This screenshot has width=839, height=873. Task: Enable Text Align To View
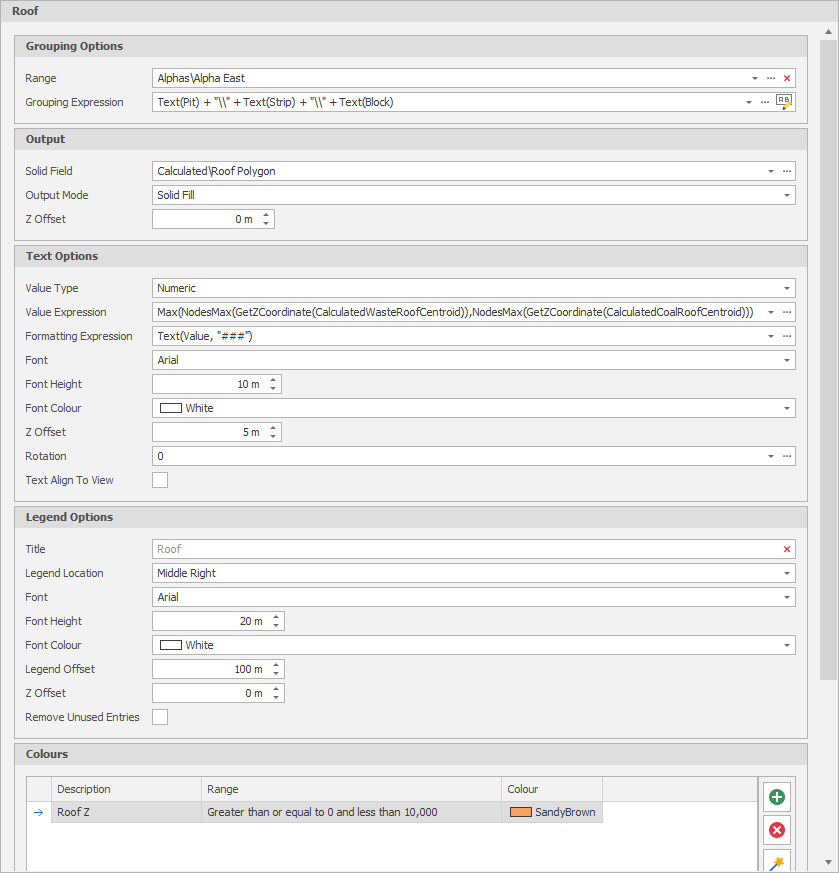(x=159, y=480)
